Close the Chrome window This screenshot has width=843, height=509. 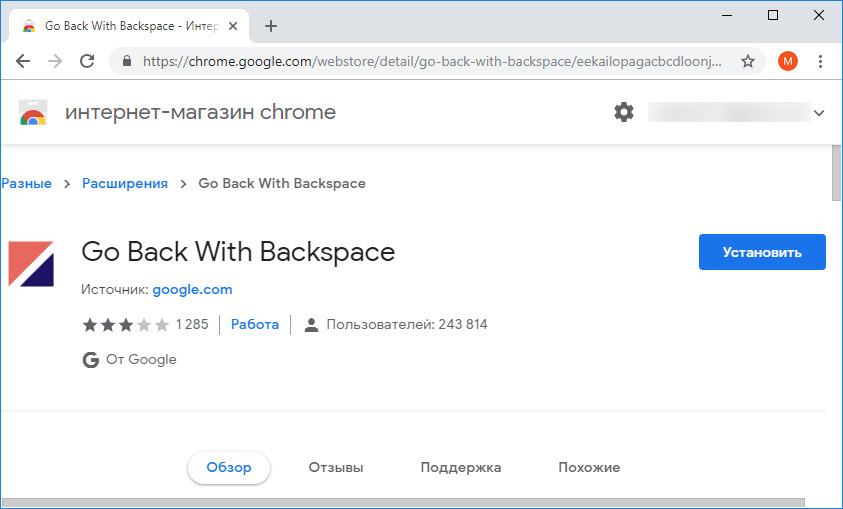(819, 15)
